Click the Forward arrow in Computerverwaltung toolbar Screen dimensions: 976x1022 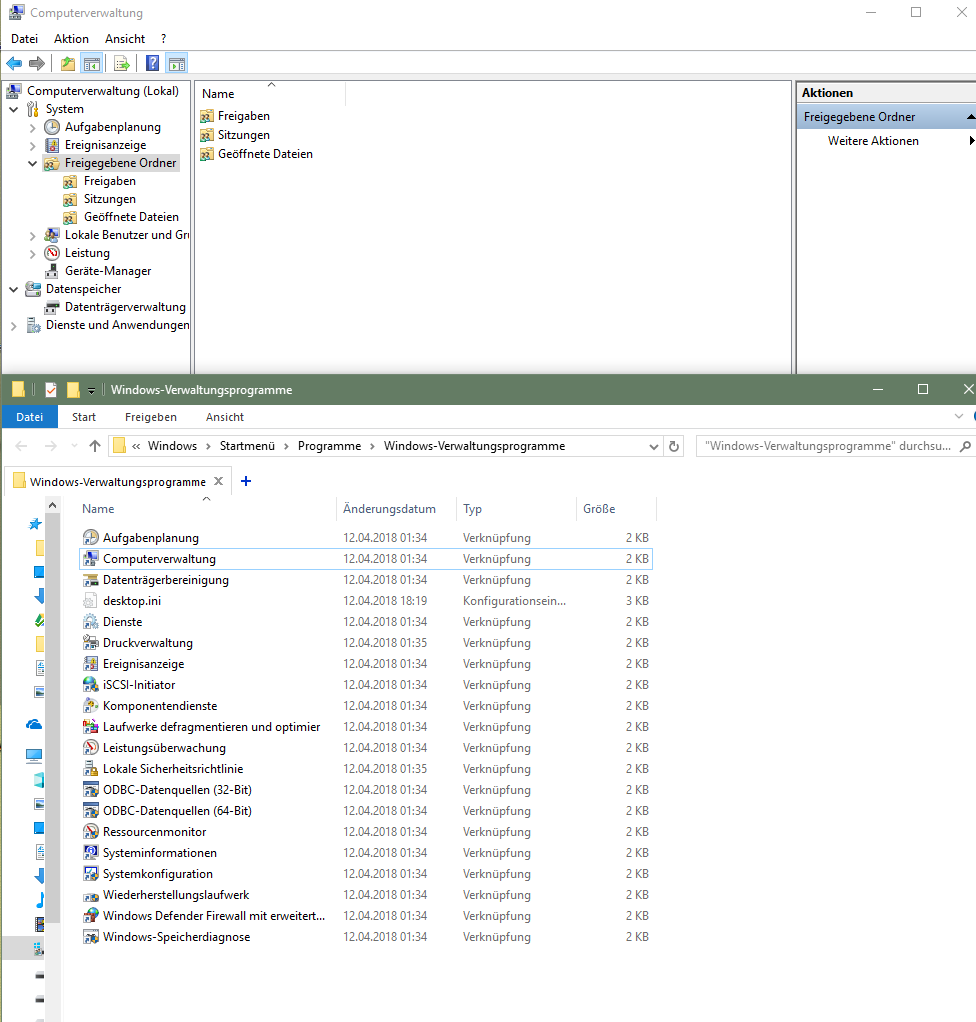point(37,63)
